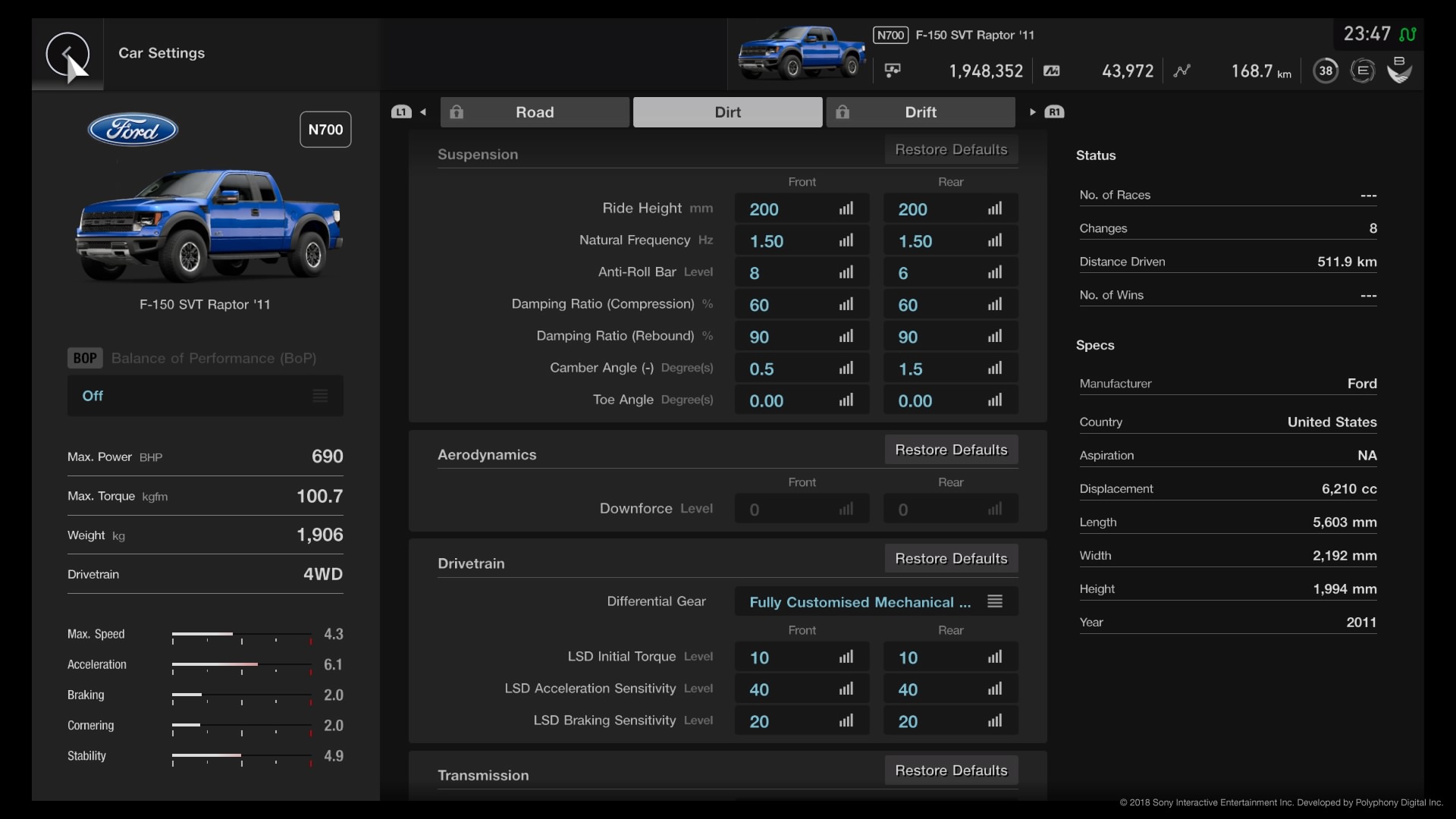Open the Differential Gear dropdown
The width and height of the screenshot is (1456, 819).
[876, 602]
